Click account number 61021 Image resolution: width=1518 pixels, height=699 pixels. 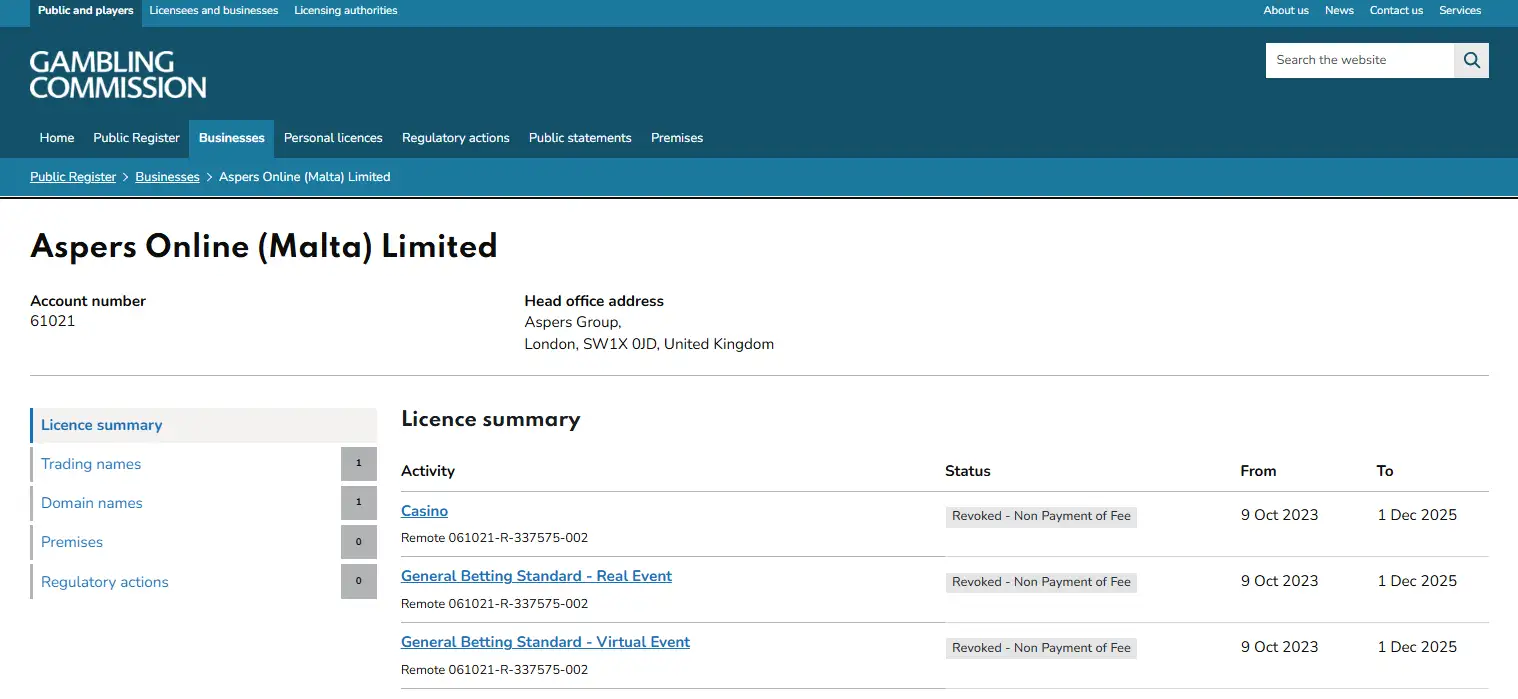click(53, 322)
